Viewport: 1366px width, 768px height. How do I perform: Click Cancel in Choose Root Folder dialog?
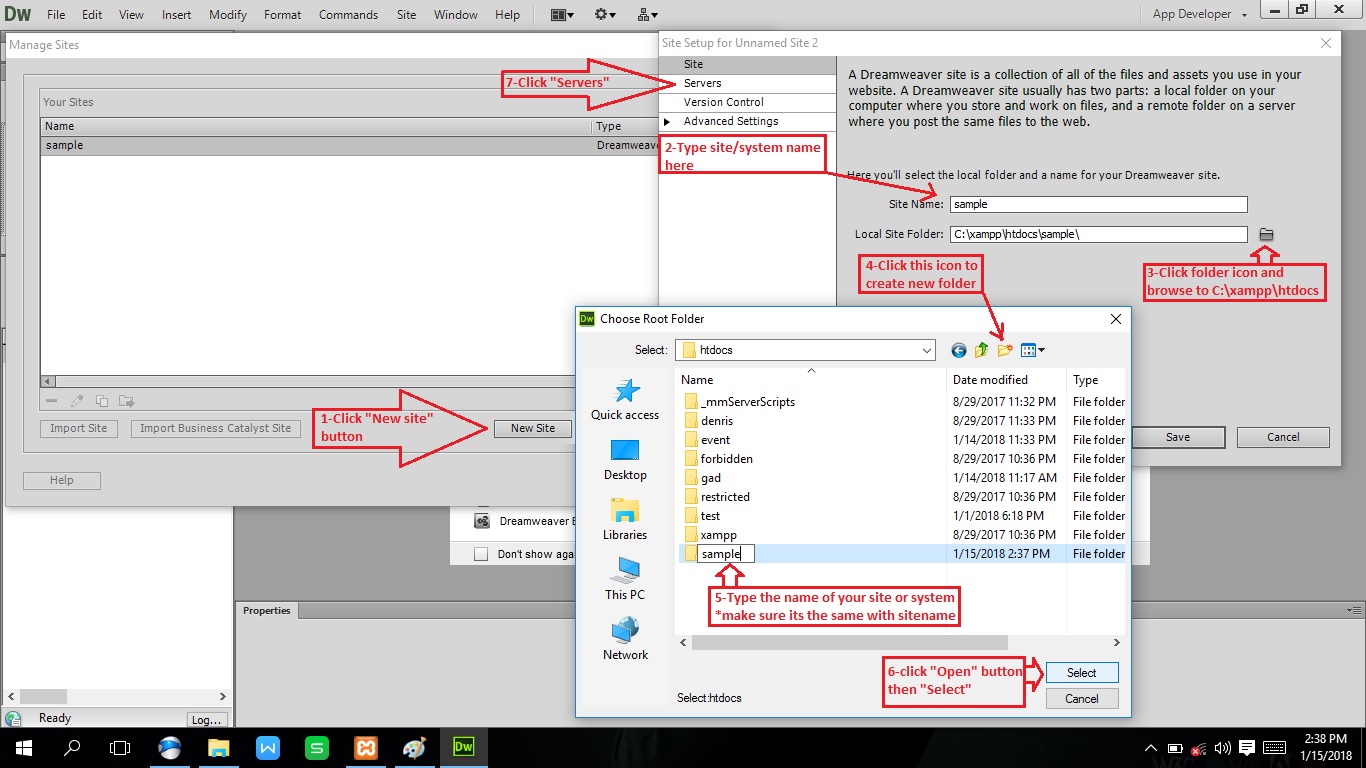(1082, 699)
